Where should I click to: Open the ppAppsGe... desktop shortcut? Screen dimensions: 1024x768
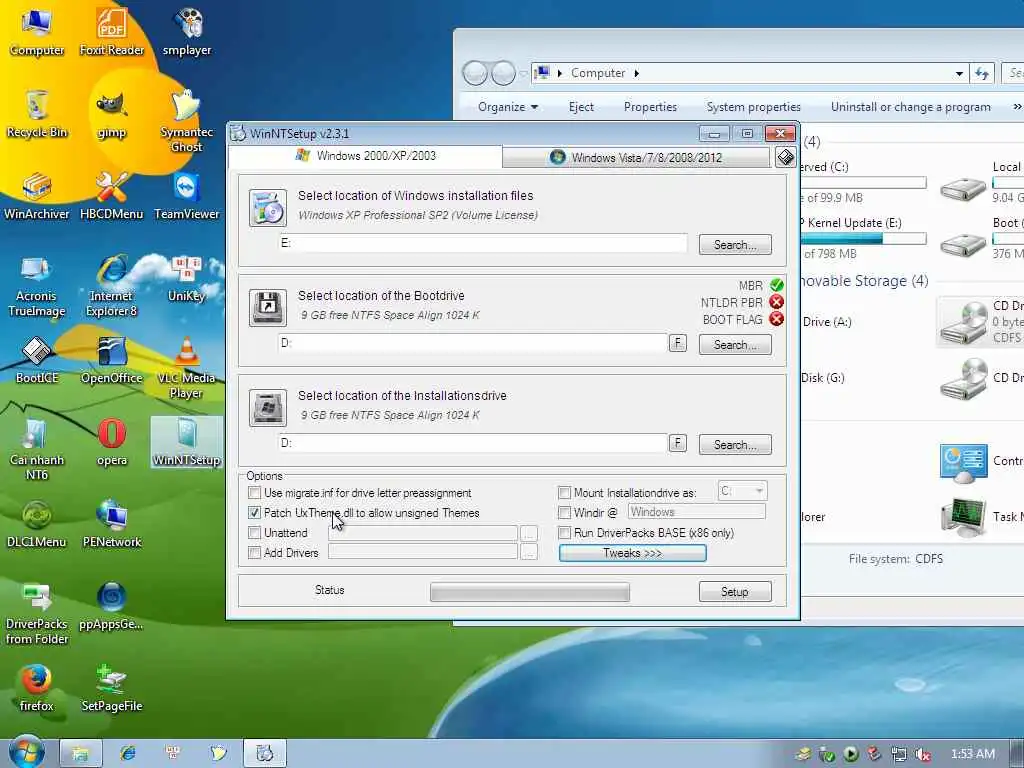click(112, 606)
